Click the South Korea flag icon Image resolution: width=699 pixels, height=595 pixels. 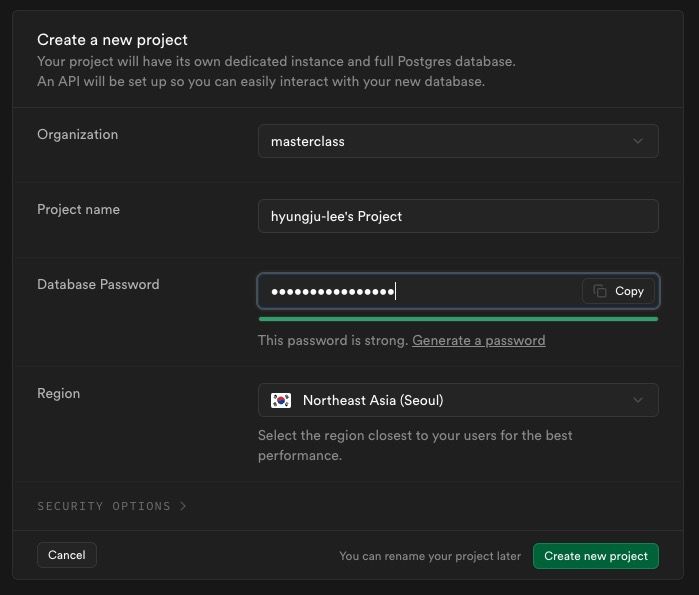[x=281, y=400]
